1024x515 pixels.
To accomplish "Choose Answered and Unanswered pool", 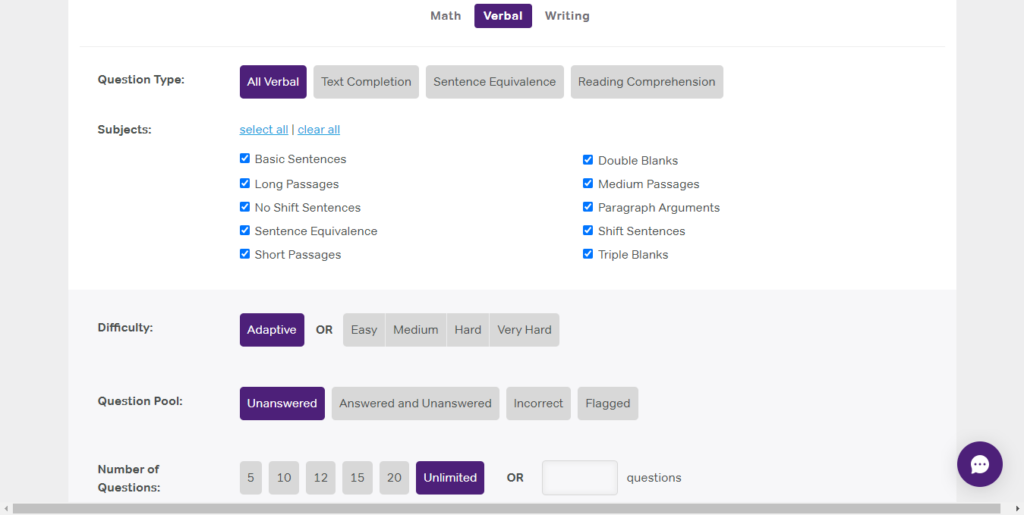I will pos(415,404).
